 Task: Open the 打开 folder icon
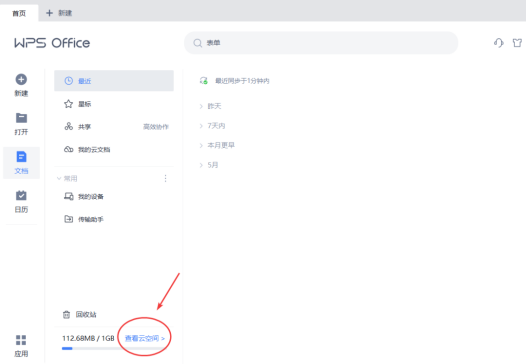click(x=21, y=118)
